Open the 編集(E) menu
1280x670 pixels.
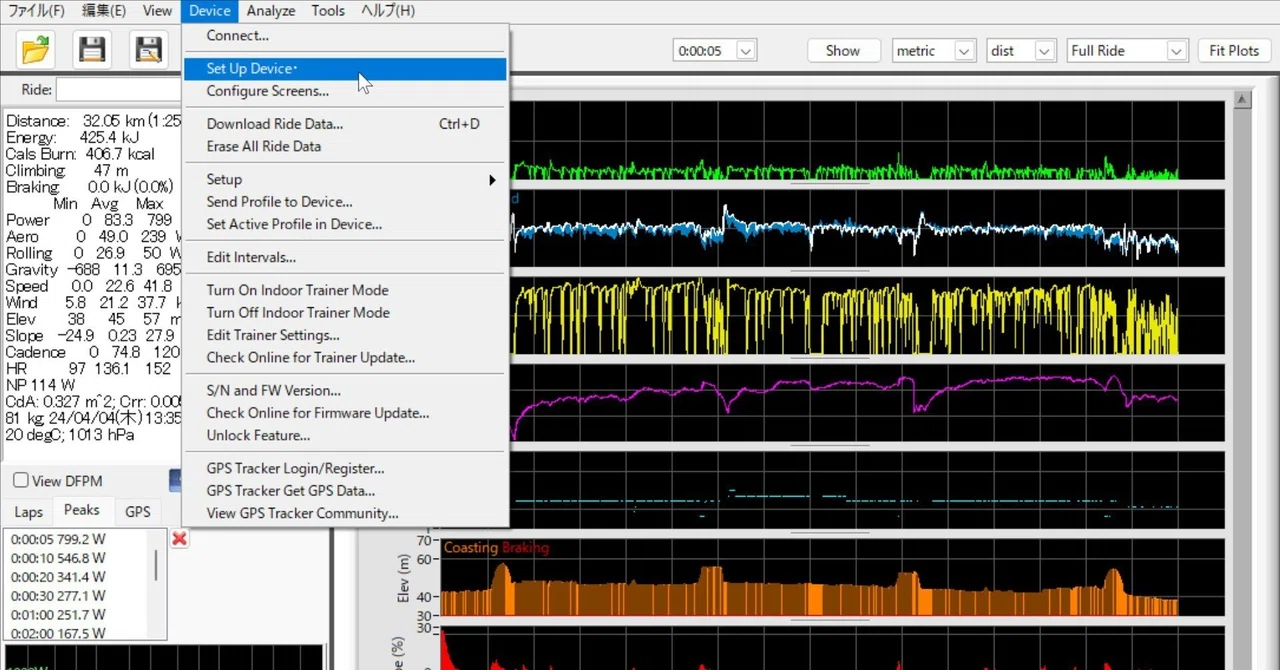pyautogui.click(x=104, y=11)
